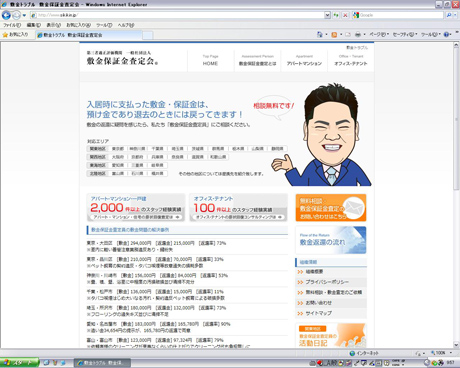Click the red Stop loading icon
Screen dimensions: 460x368
coord(345,15)
